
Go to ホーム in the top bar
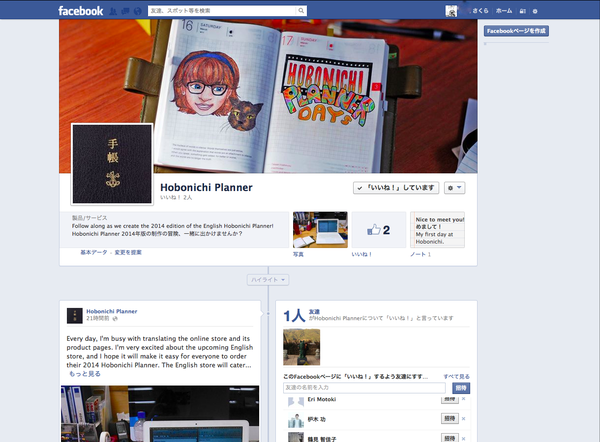pos(504,11)
